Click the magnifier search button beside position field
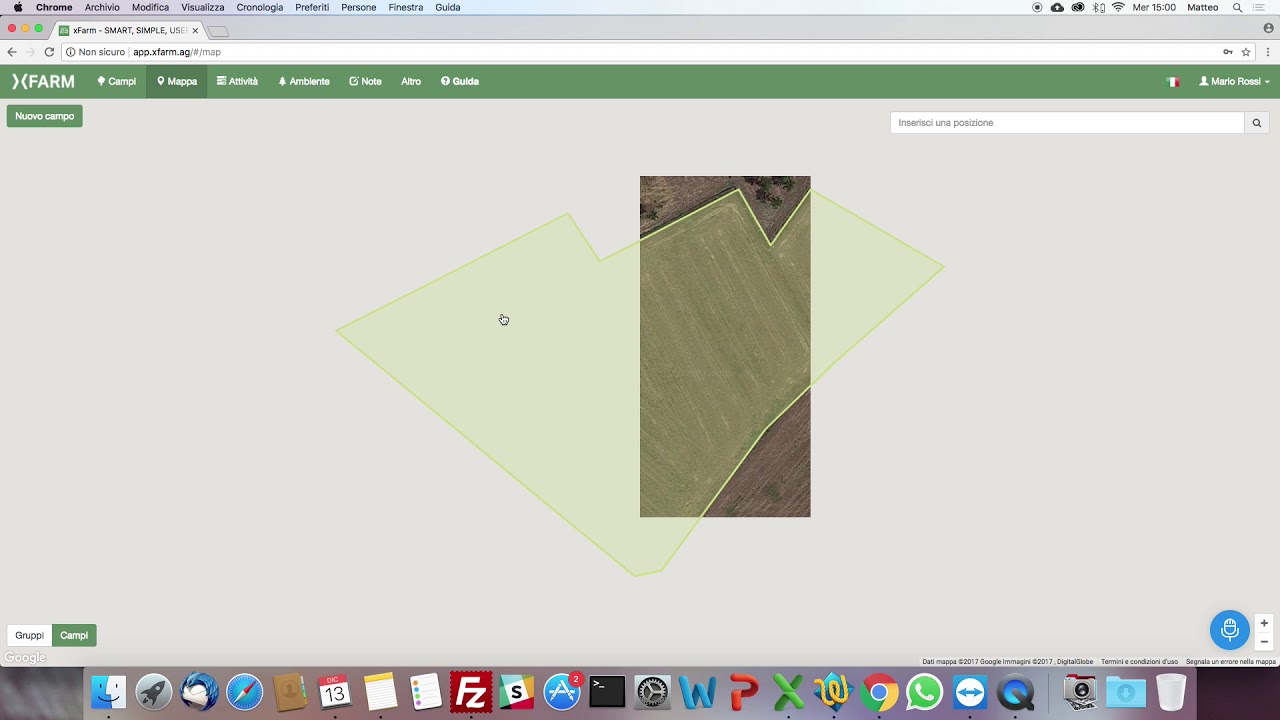The height and width of the screenshot is (720, 1280). [x=1258, y=123]
